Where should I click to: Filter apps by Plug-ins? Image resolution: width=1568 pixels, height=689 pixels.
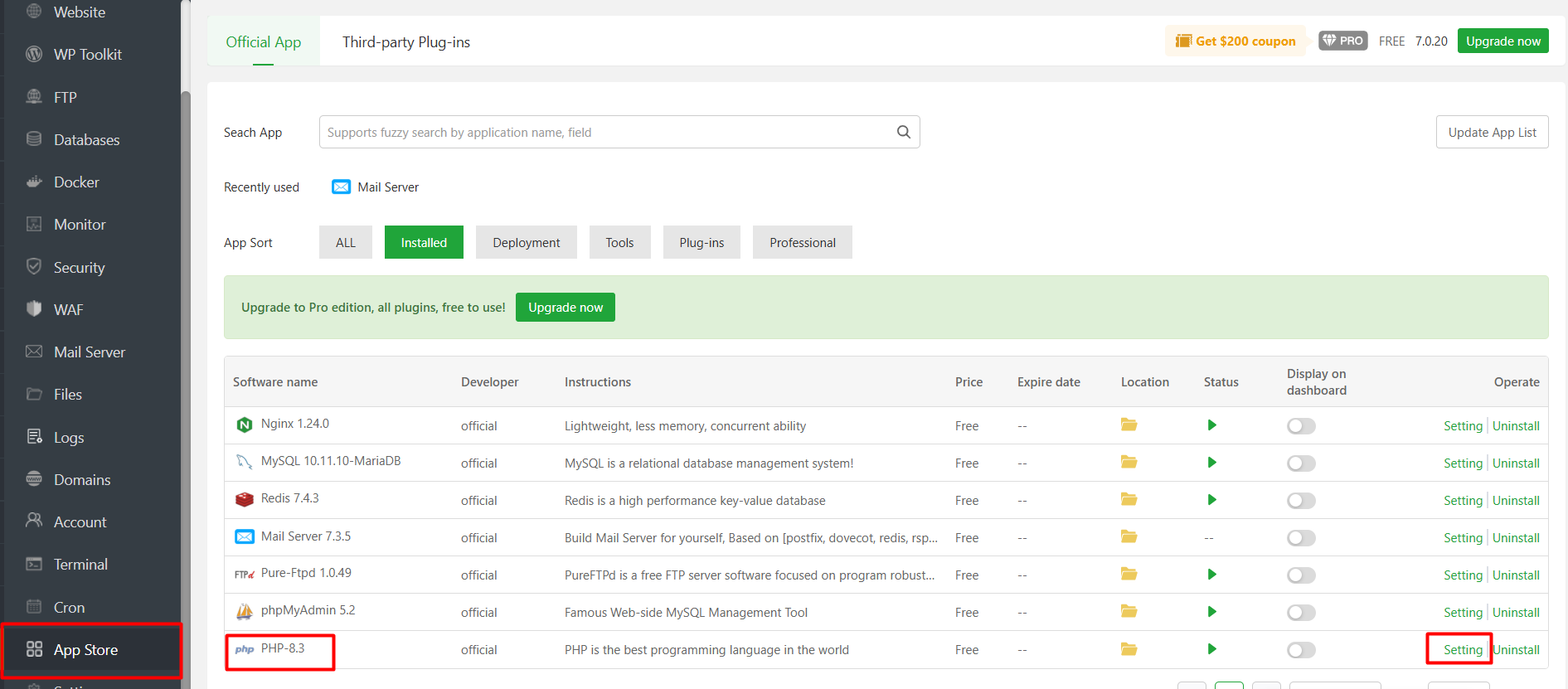pyautogui.click(x=701, y=242)
